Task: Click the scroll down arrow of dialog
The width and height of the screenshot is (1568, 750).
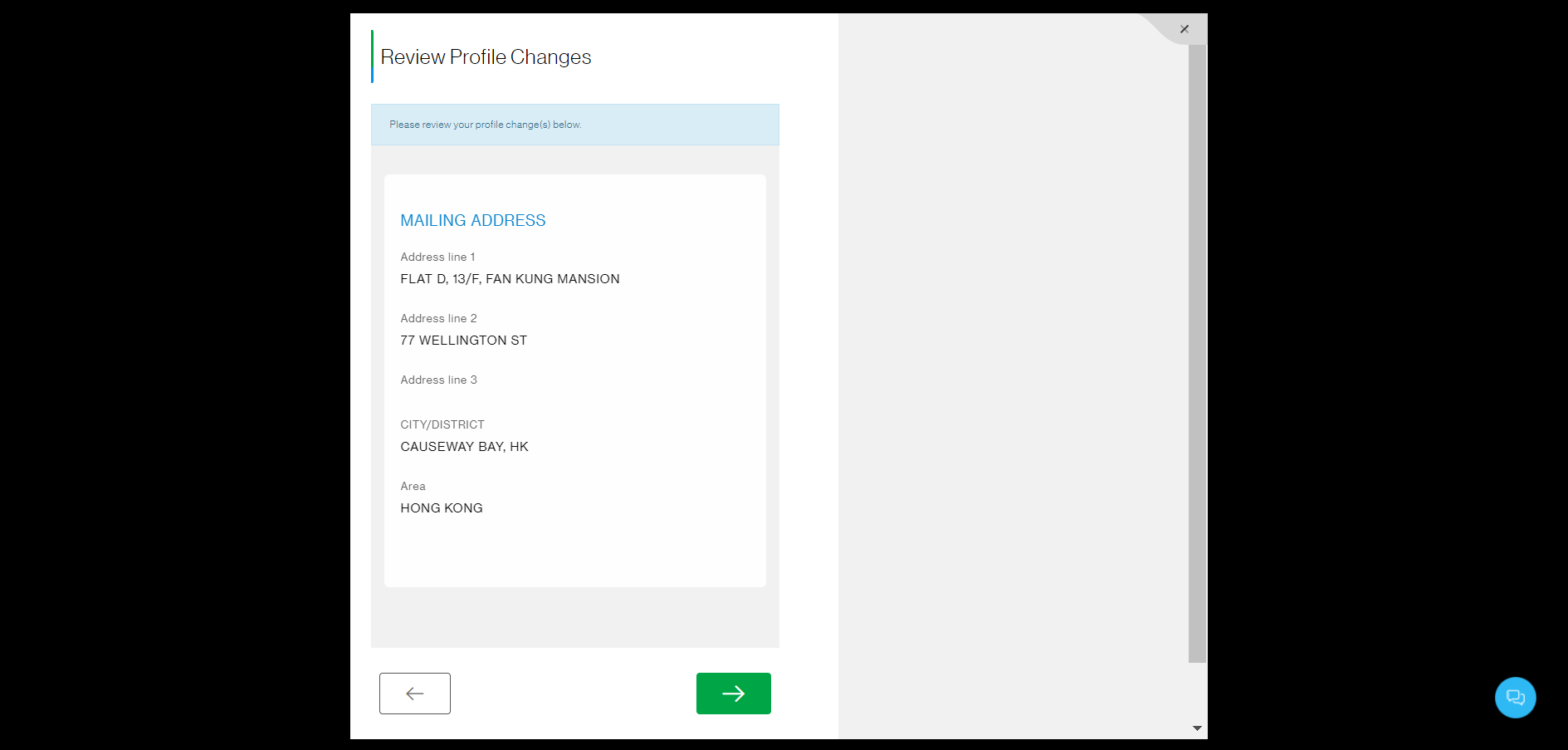Action: (x=1197, y=728)
